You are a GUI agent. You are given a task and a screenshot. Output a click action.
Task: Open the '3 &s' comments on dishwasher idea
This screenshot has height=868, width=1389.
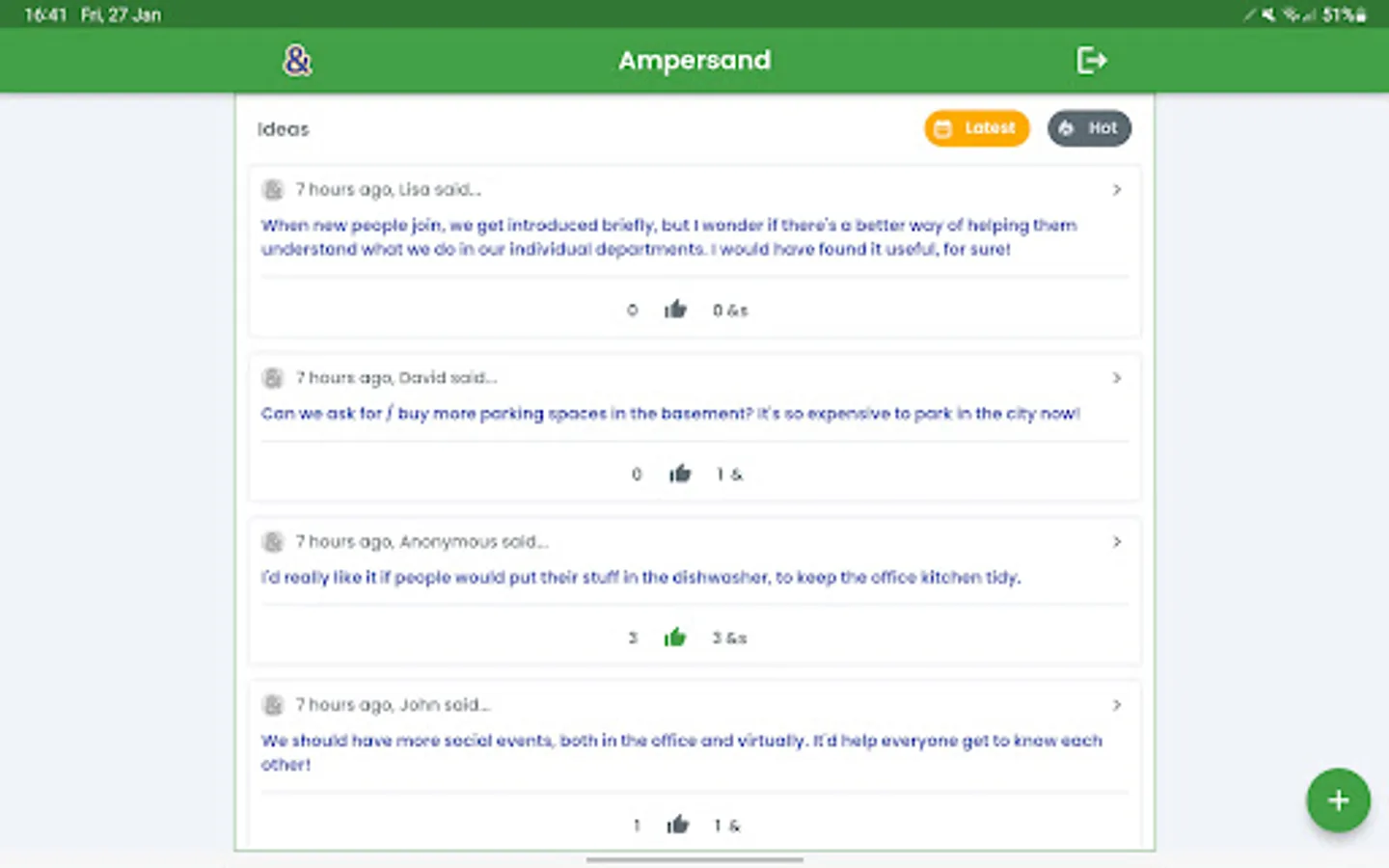pos(729,638)
